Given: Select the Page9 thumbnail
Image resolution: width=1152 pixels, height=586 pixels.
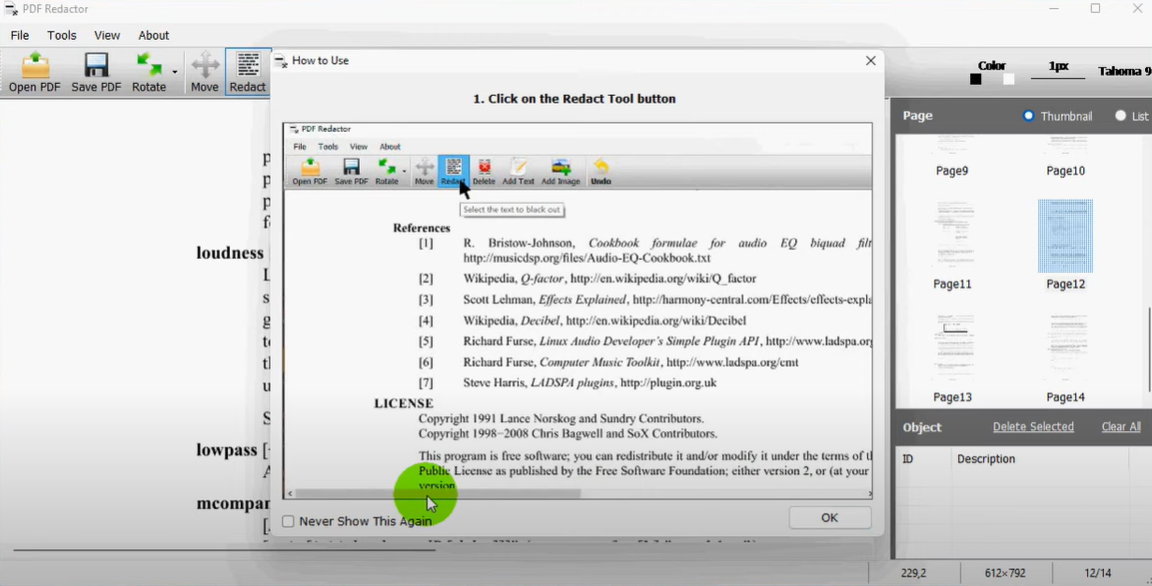Looking at the screenshot, I should [951, 156].
